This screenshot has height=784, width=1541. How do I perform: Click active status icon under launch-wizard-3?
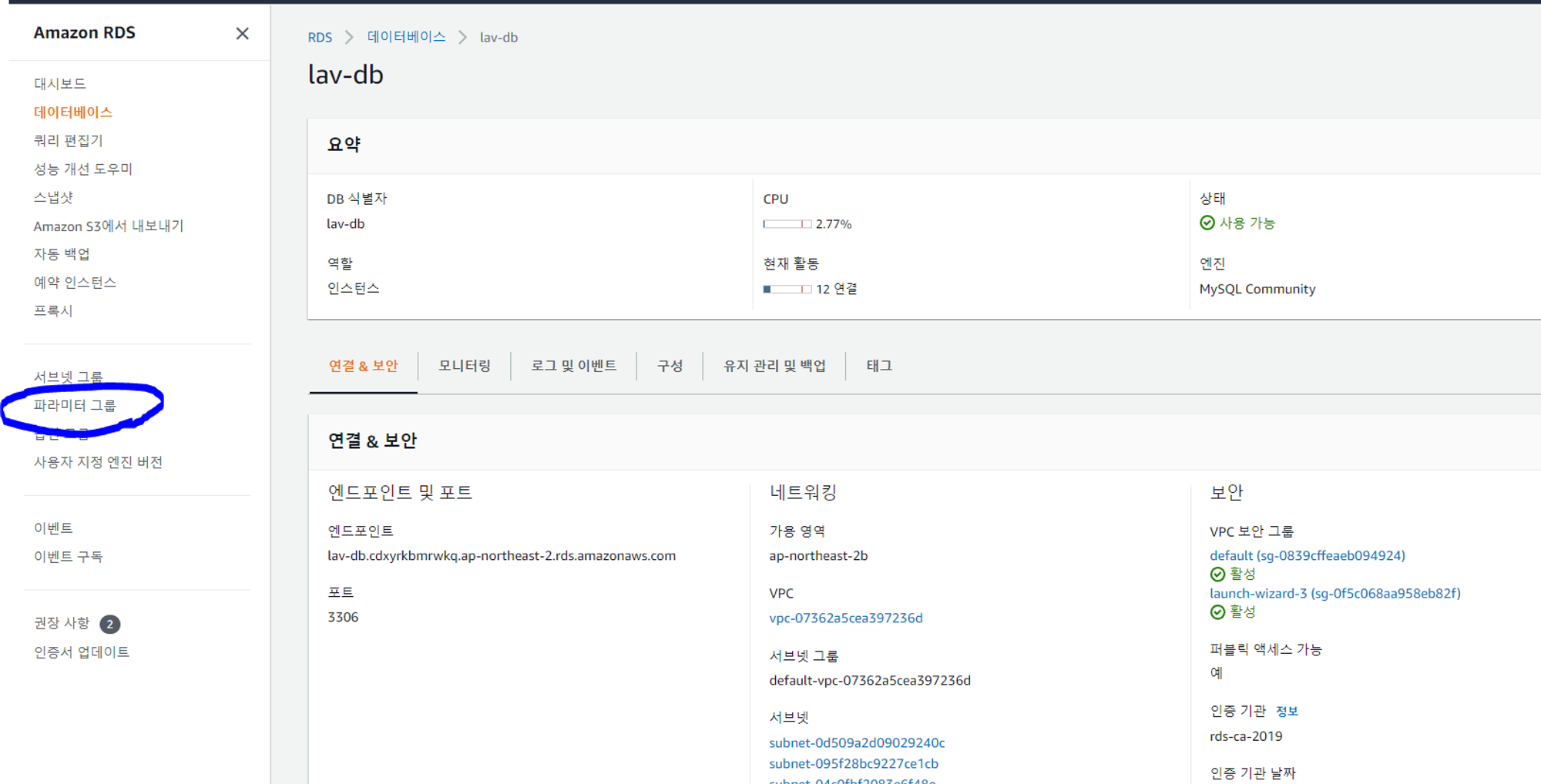(x=1217, y=611)
